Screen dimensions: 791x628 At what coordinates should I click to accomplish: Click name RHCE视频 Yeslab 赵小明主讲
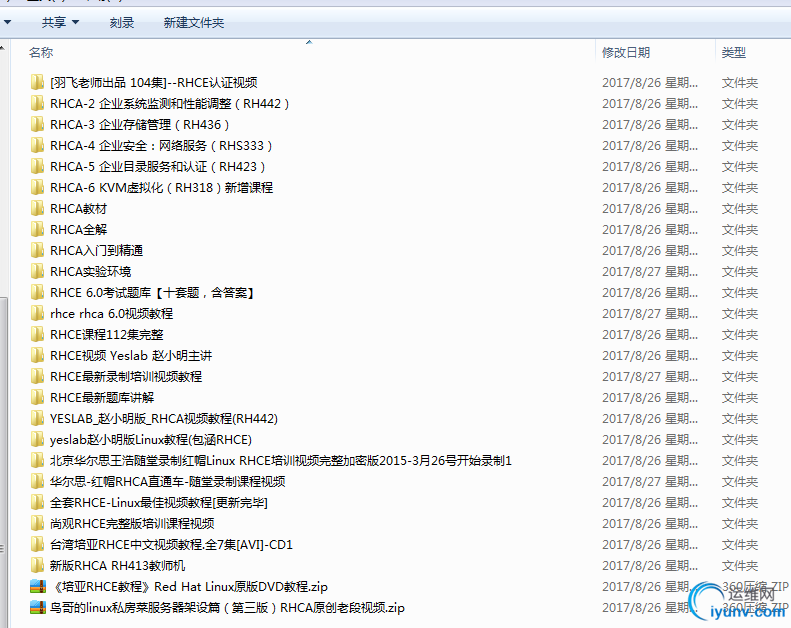click(131, 356)
